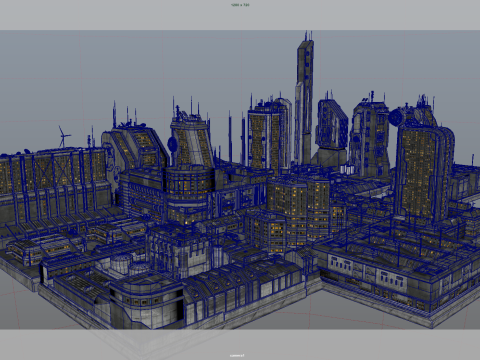
Task: Click the '1280 x 720' resolution label
Action: [x=240, y=5]
